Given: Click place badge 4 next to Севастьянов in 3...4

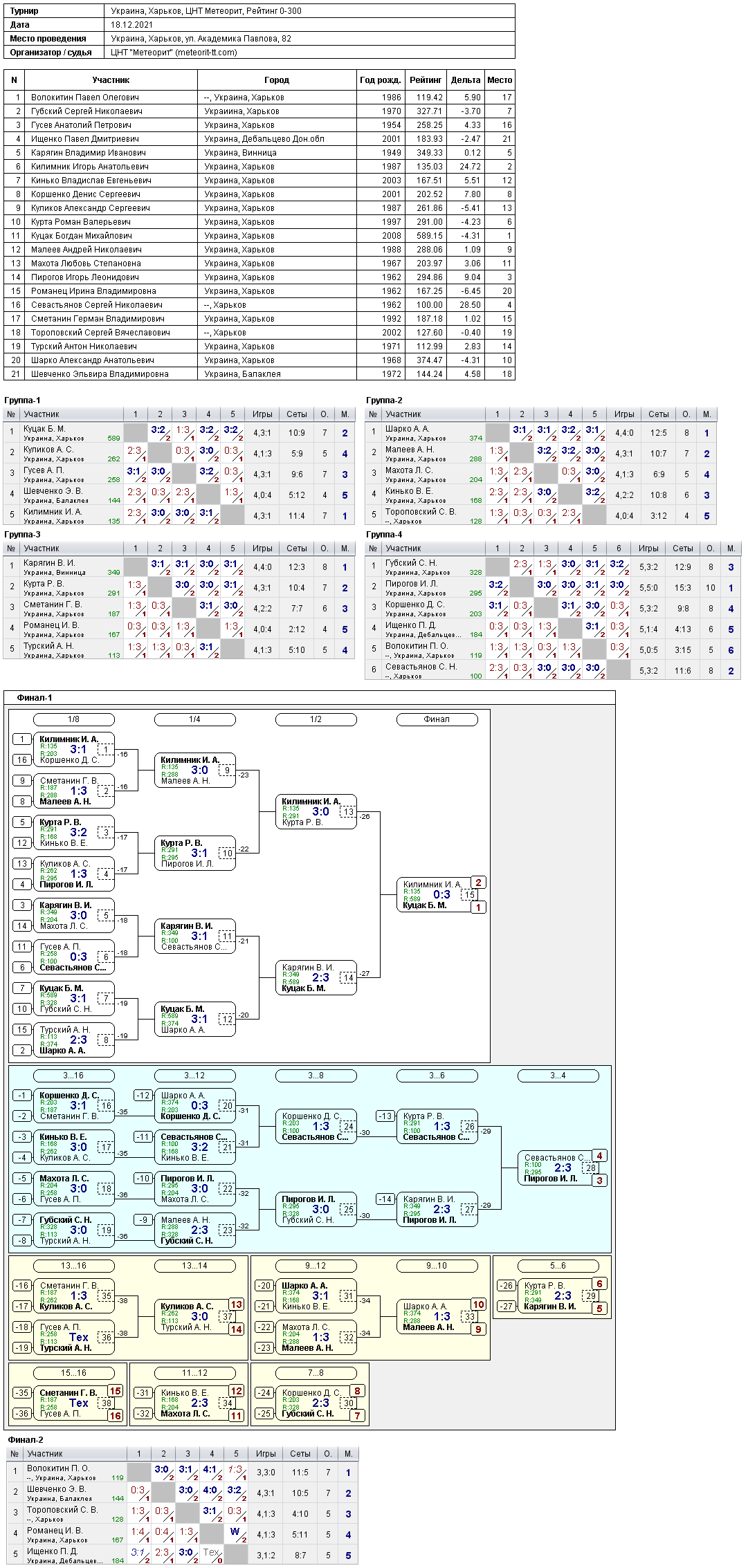Looking at the screenshot, I should pos(599,1156).
